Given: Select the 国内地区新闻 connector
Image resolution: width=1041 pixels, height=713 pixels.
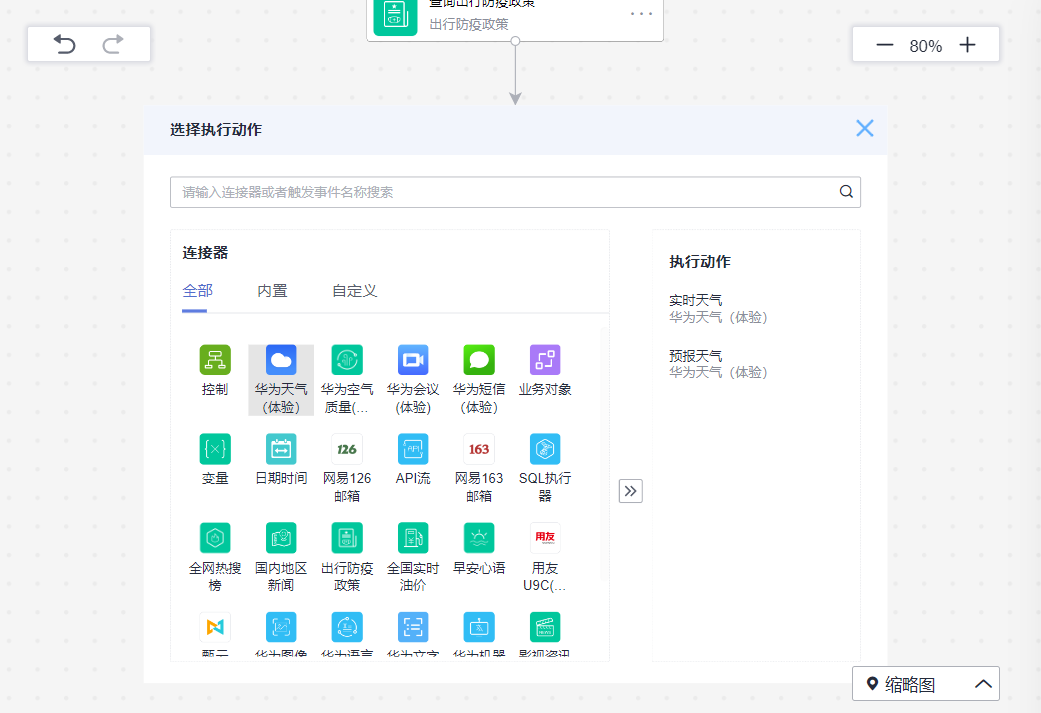Looking at the screenshot, I should pos(281,558).
